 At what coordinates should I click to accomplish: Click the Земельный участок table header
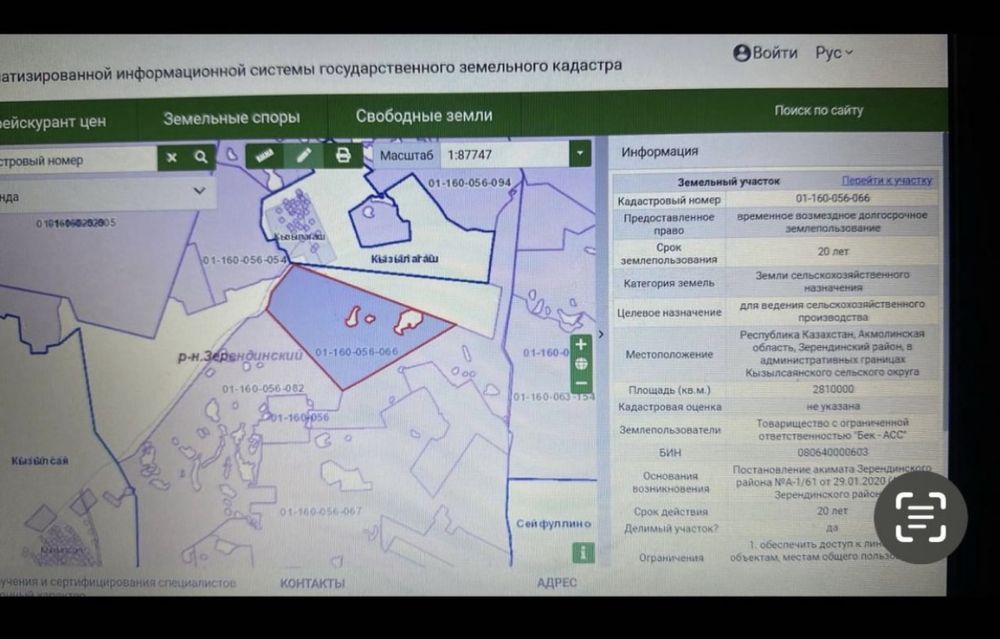[x=728, y=181]
